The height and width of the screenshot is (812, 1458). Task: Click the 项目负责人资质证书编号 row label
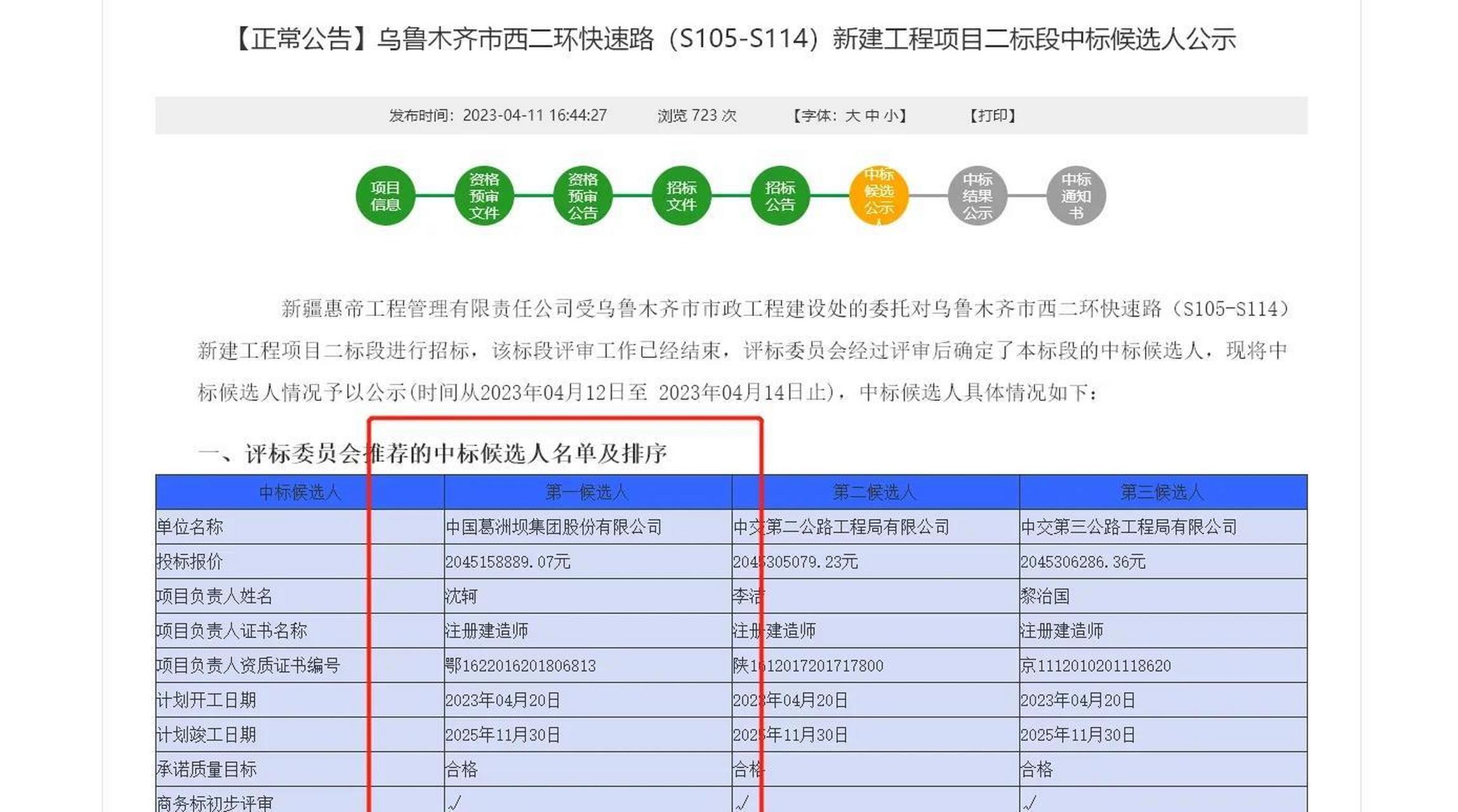point(248,665)
